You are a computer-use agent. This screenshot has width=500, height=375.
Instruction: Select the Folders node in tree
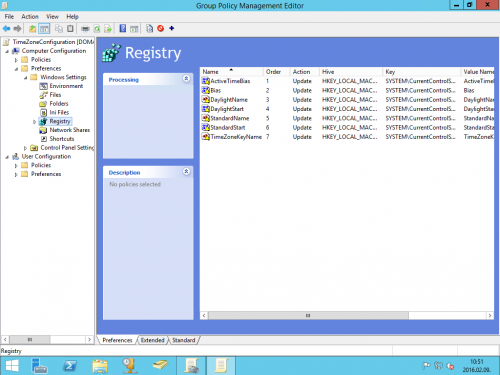point(59,104)
